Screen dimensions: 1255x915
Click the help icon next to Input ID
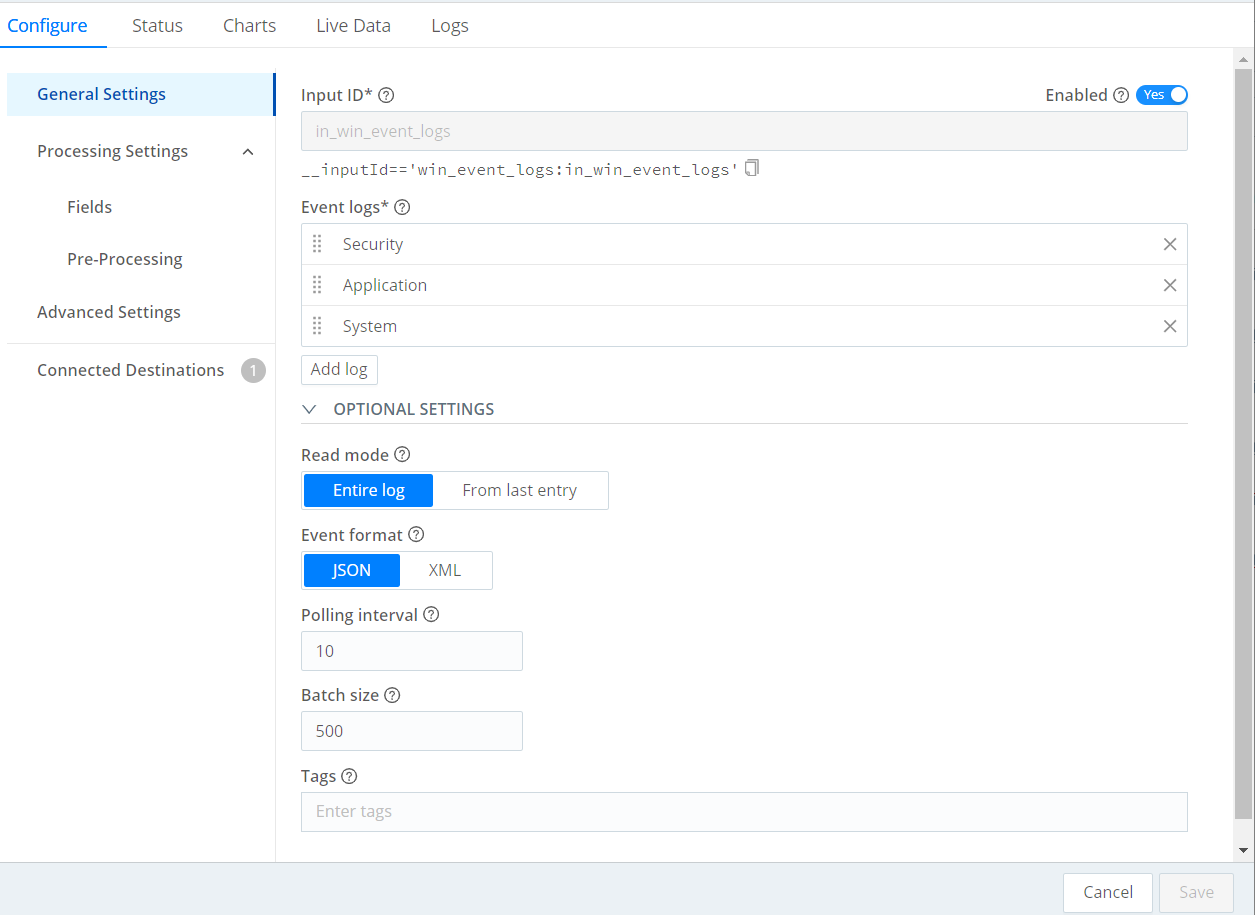[386, 95]
